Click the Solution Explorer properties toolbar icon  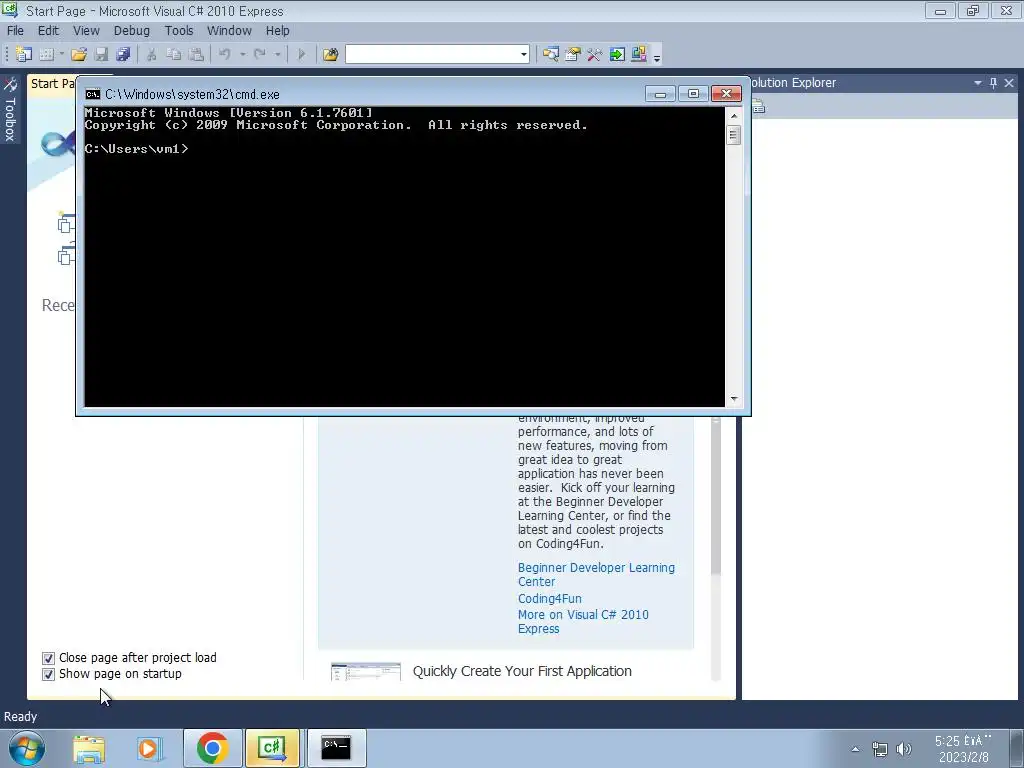[758, 106]
